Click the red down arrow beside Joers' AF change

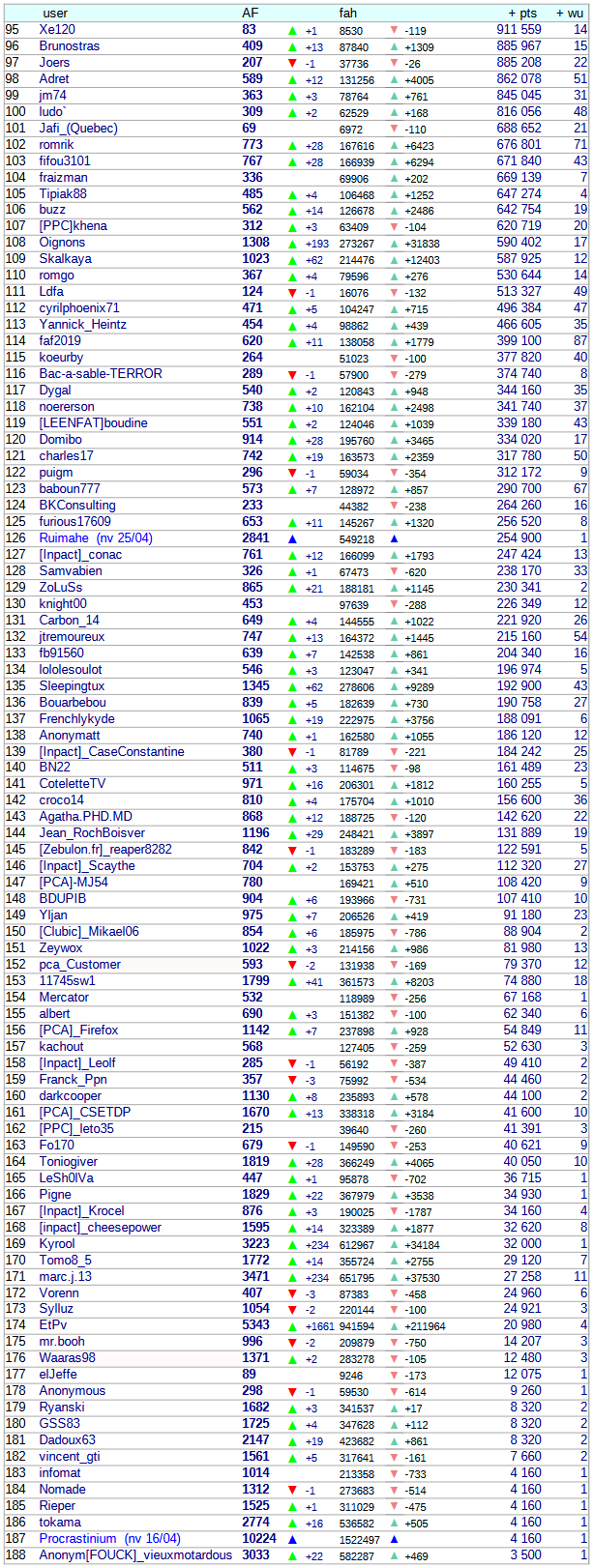(x=292, y=64)
